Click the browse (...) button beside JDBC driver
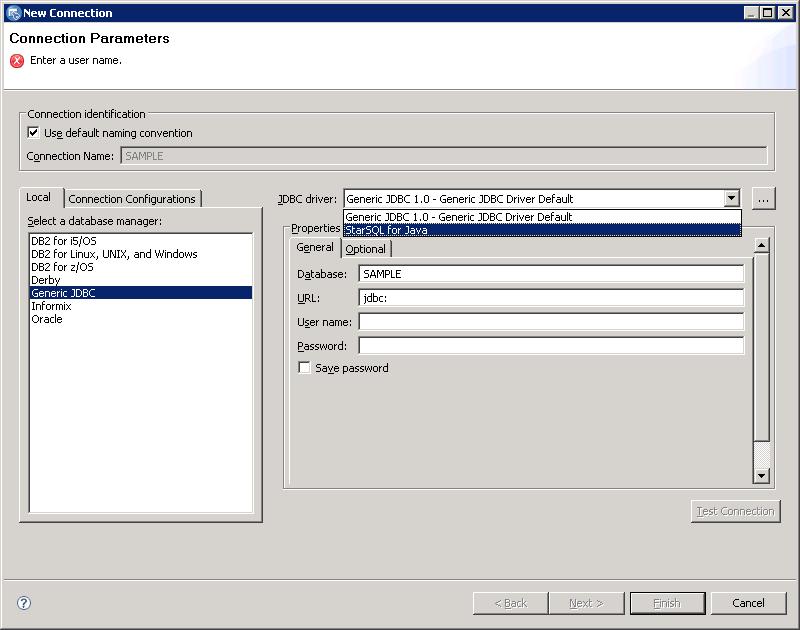The width and height of the screenshot is (800, 630). click(763, 199)
